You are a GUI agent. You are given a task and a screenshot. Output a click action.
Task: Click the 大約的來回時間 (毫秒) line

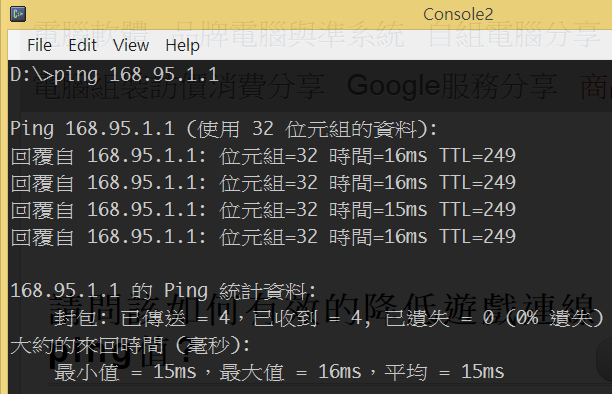tap(130, 345)
